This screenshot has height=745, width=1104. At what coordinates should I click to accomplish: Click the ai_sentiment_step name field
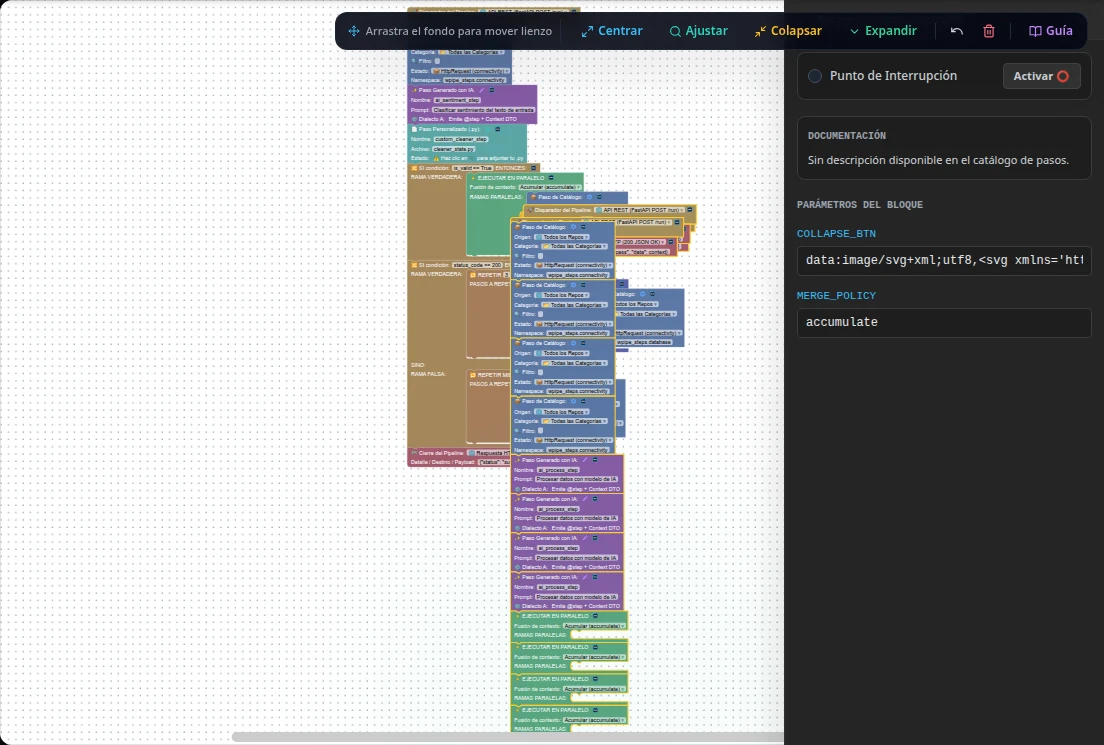point(458,100)
